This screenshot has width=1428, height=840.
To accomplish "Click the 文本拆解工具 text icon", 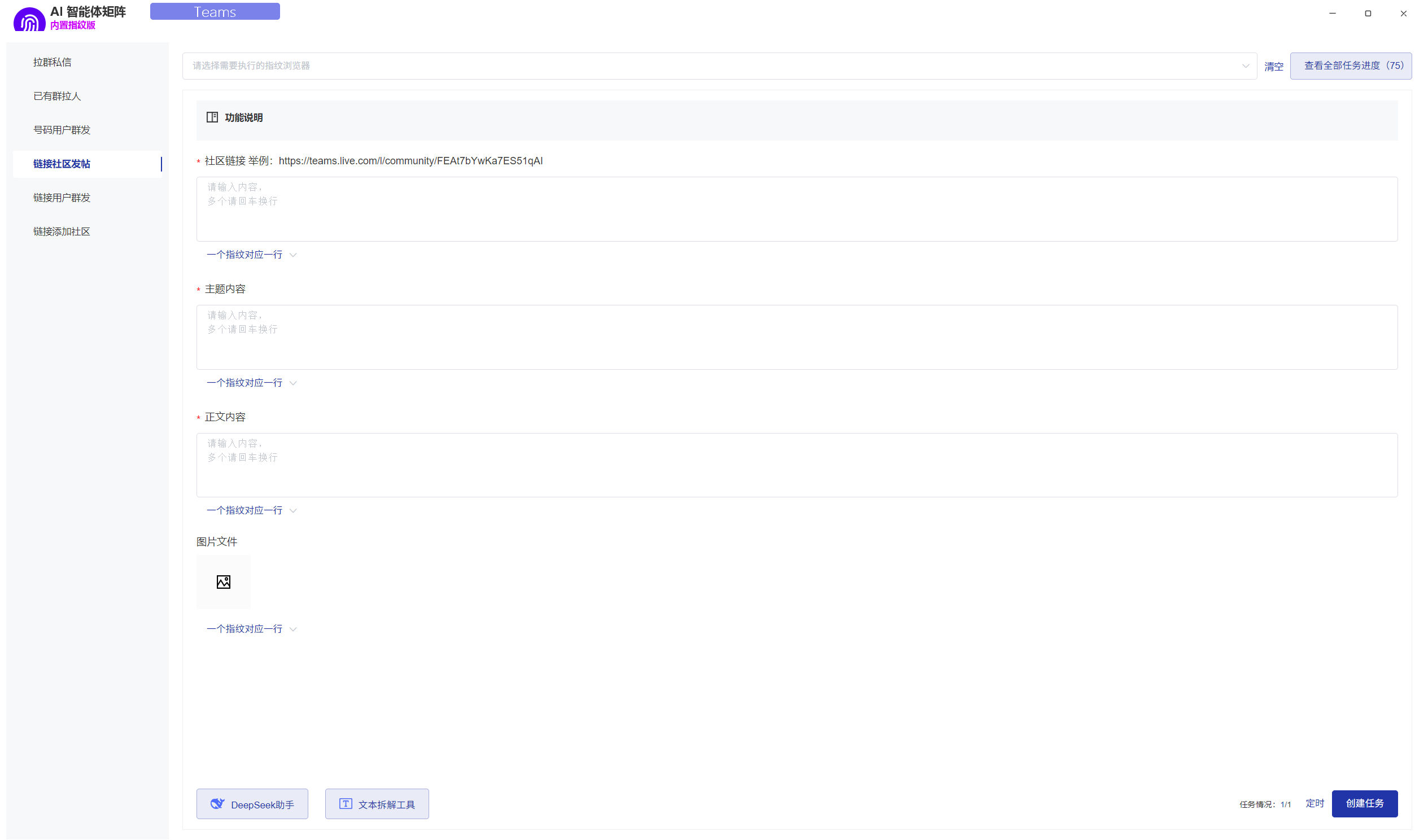I will click(x=345, y=804).
